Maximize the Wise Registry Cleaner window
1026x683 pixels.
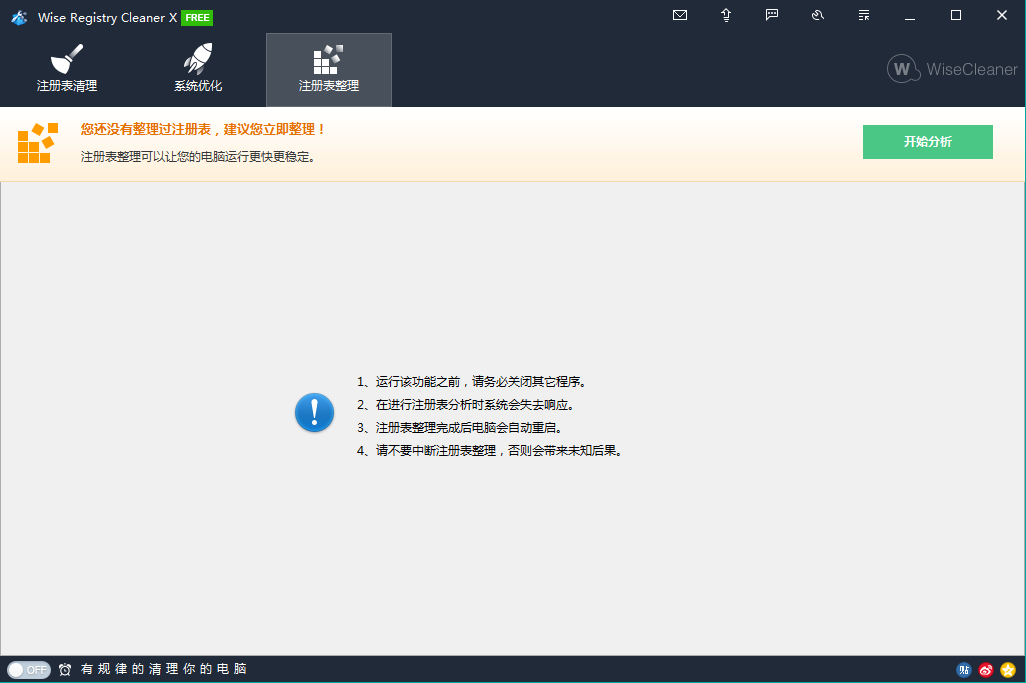coord(955,15)
